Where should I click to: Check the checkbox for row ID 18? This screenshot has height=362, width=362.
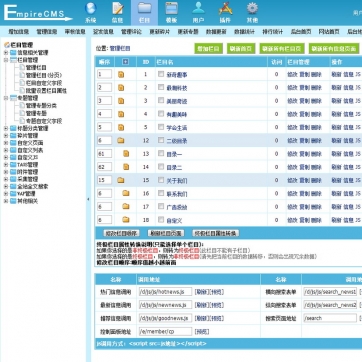coord(161,219)
